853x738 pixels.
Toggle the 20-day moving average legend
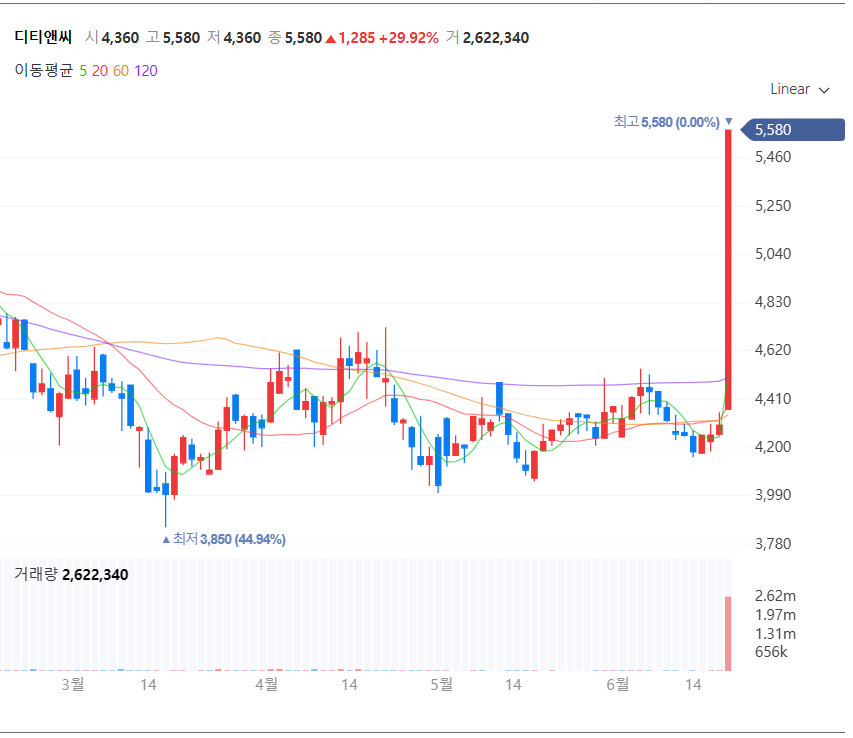[x=100, y=71]
